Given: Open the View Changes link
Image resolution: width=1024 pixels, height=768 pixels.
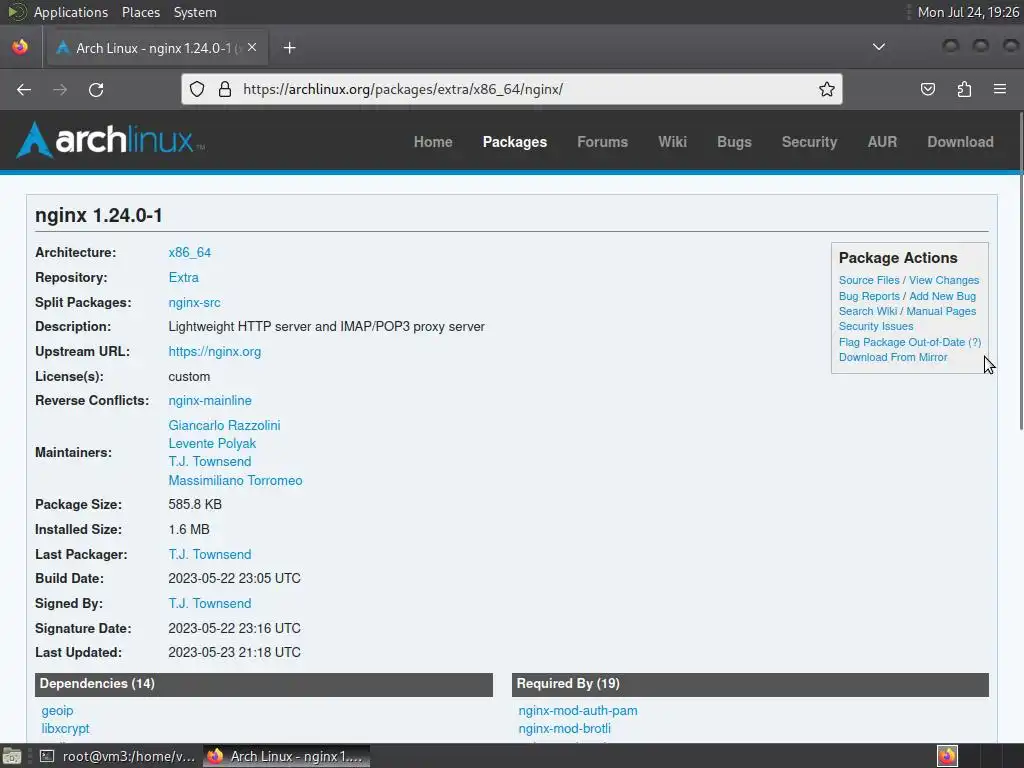Looking at the screenshot, I should coord(944,280).
